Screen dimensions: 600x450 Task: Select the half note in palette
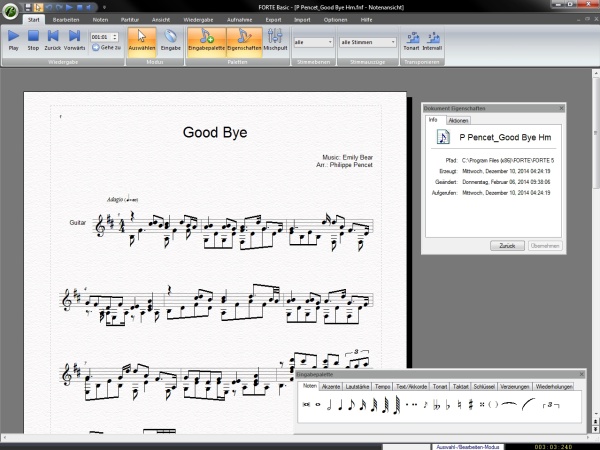pyautogui.click(x=329, y=404)
